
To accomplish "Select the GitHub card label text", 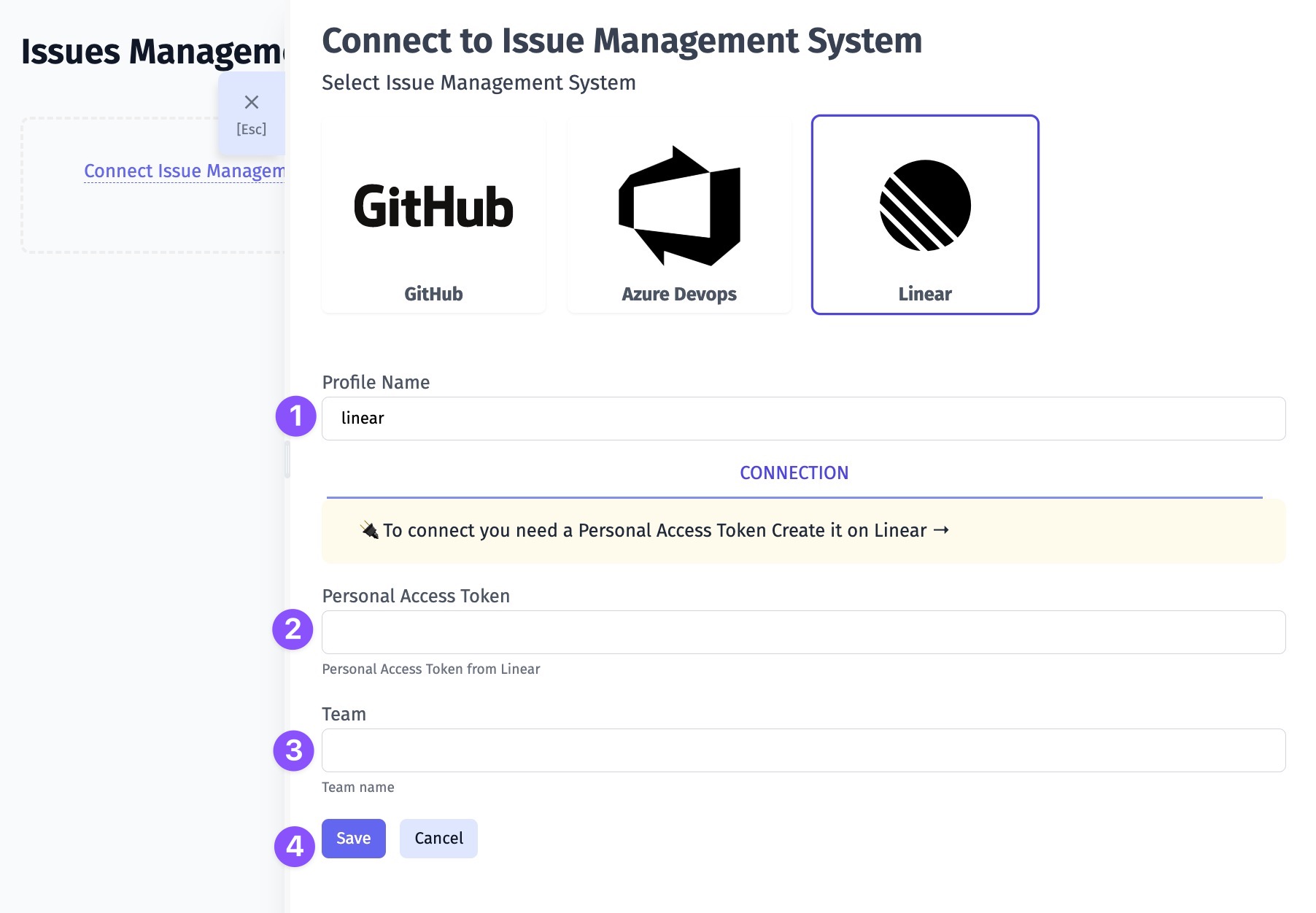I will click(433, 294).
